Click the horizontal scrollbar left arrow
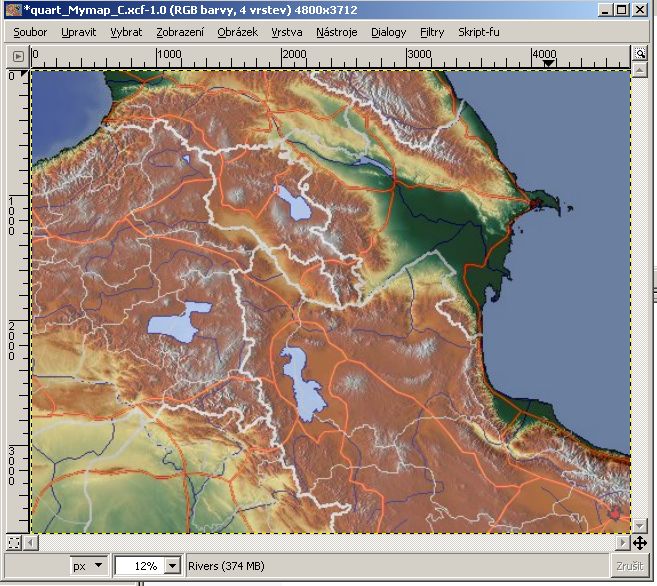Viewport: 657px width, 586px height. (x=31, y=543)
